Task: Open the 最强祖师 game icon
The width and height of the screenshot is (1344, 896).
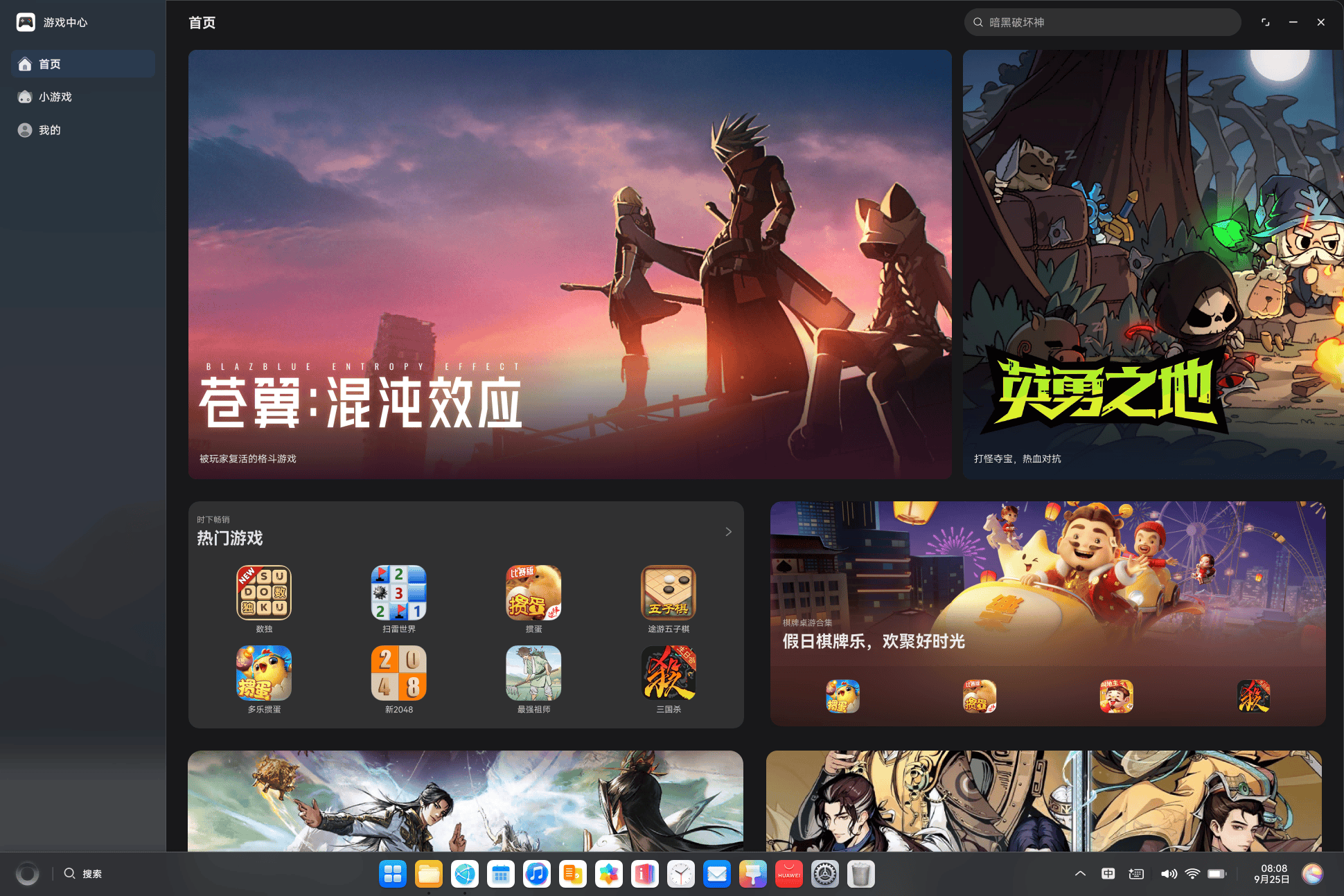Action: pyautogui.click(x=533, y=673)
